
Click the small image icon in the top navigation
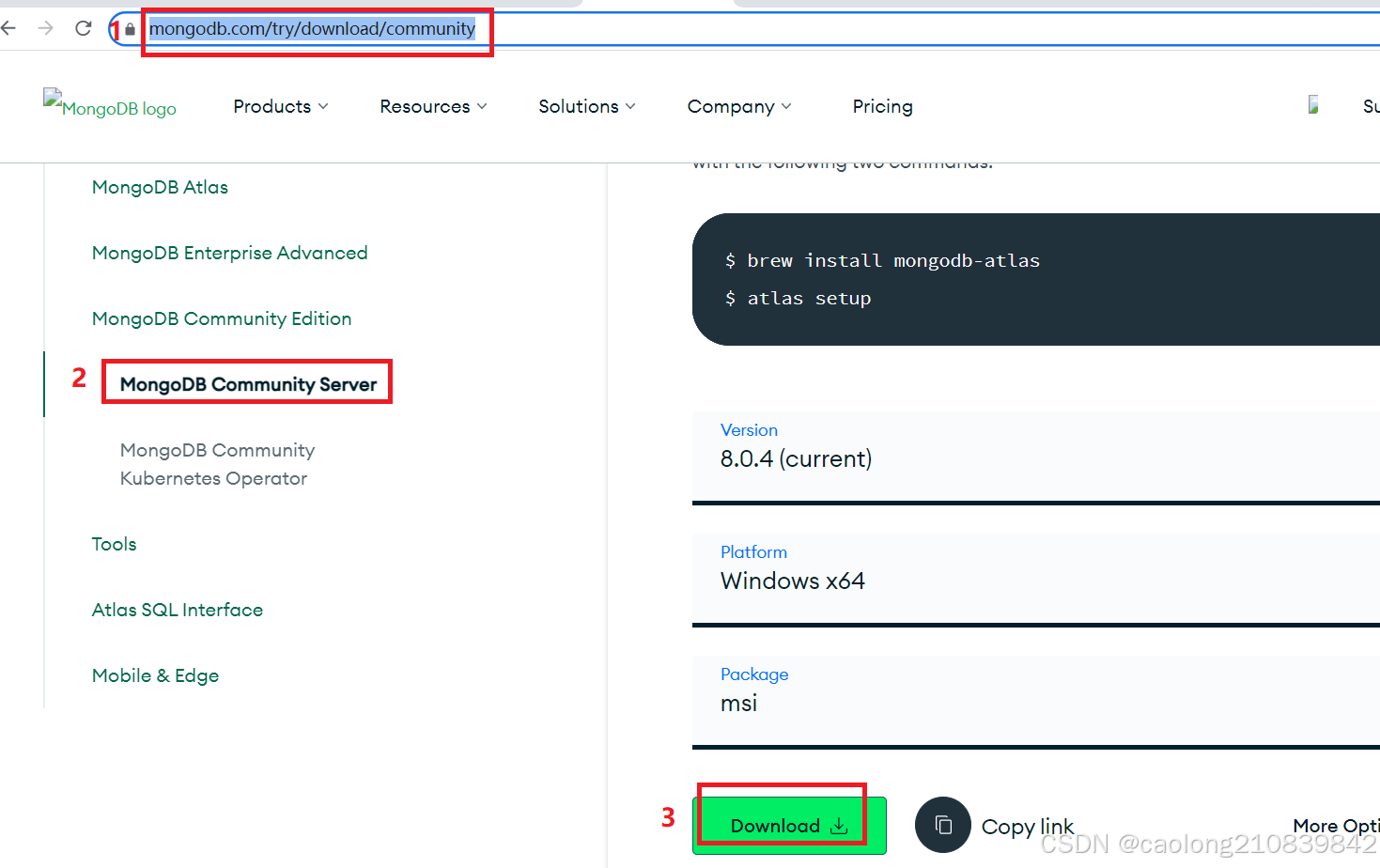pos(1313,104)
